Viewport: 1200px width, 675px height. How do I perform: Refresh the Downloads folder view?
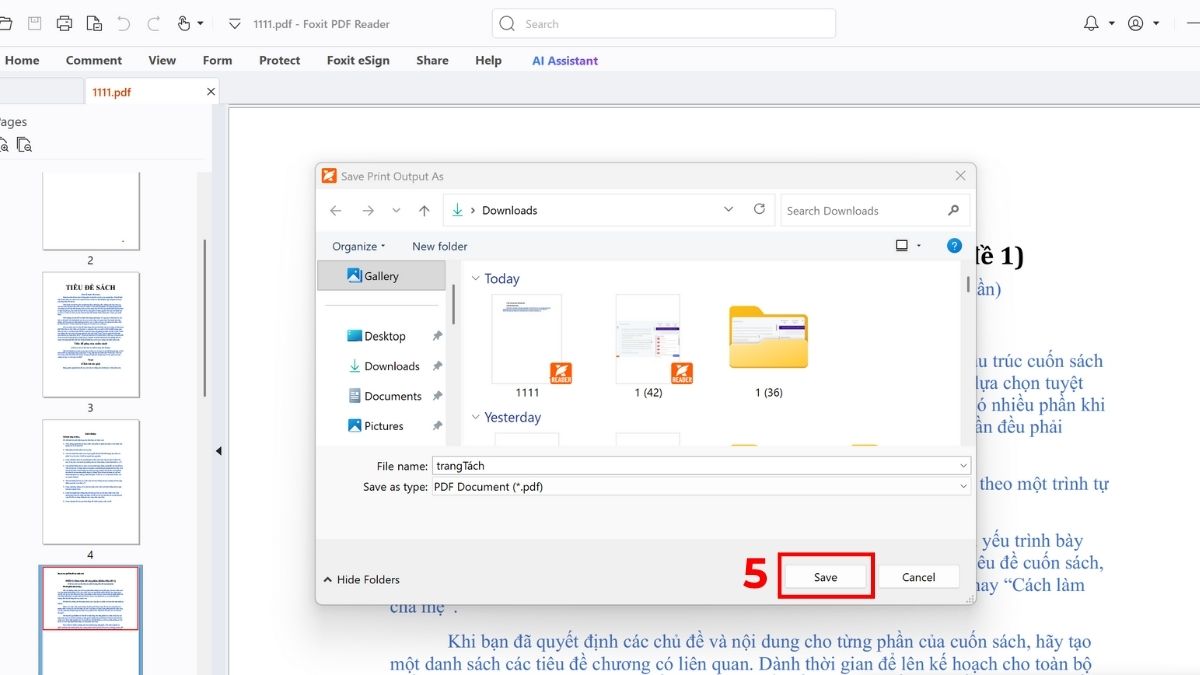[x=759, y=209]
